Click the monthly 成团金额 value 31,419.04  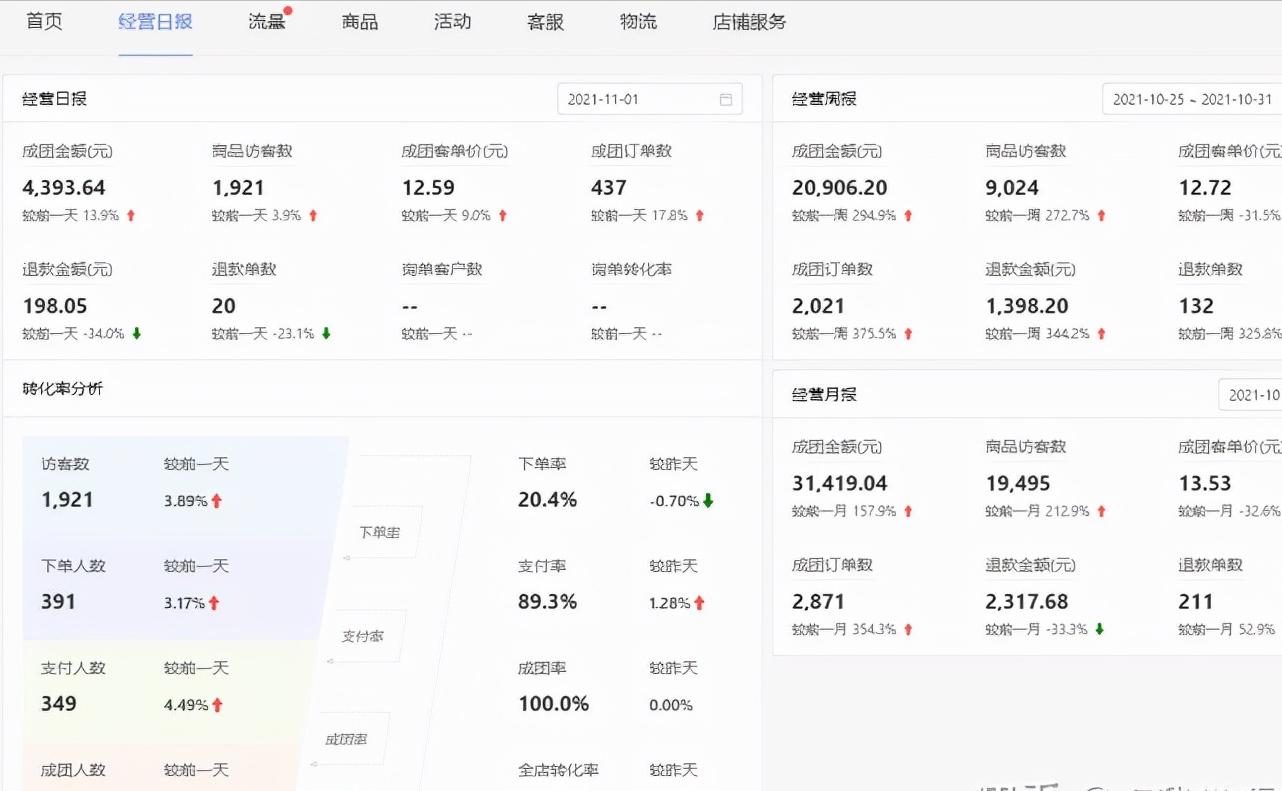click(x=840, y=483)
